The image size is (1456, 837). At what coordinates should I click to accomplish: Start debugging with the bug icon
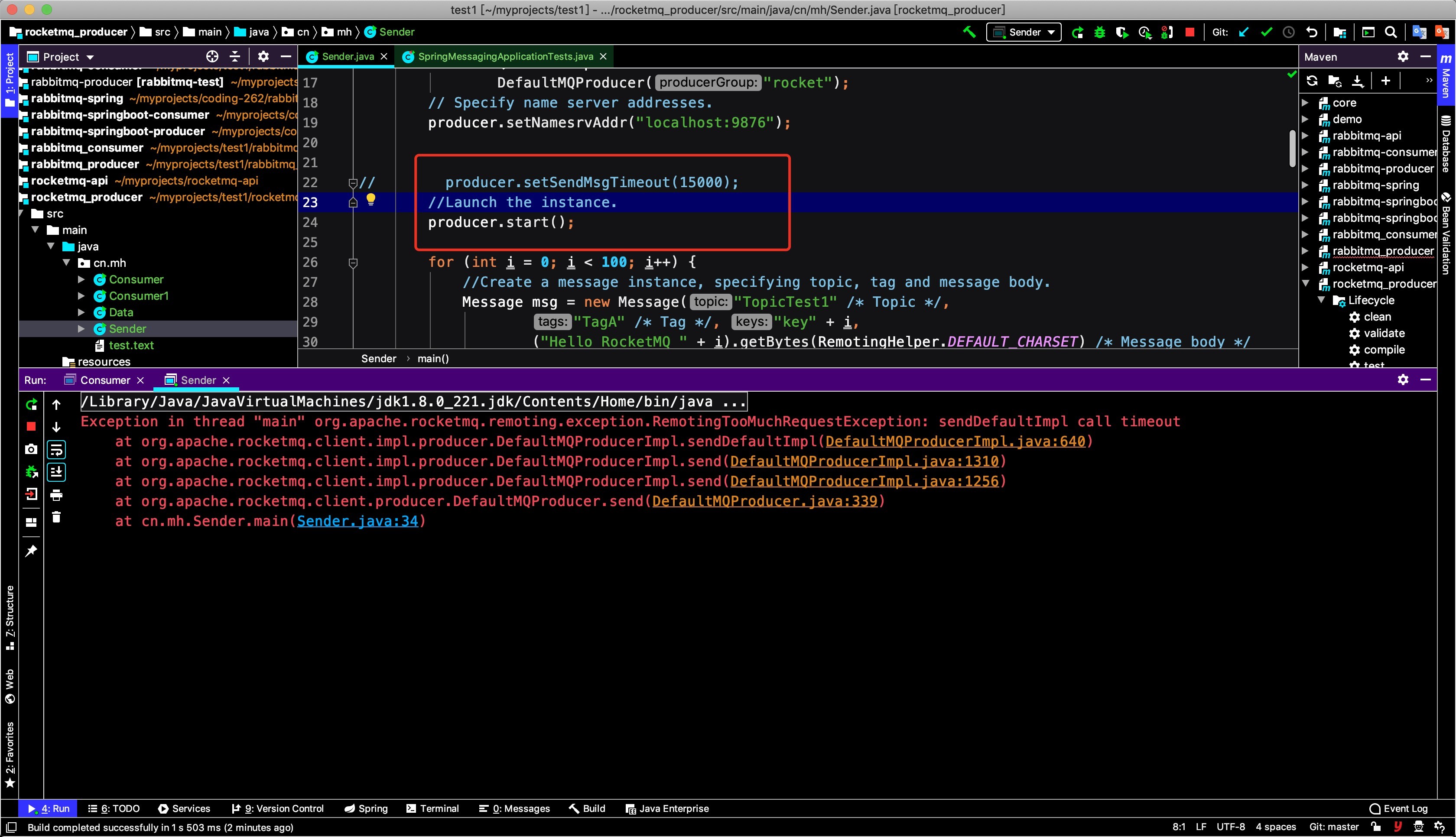point(1100,32)
